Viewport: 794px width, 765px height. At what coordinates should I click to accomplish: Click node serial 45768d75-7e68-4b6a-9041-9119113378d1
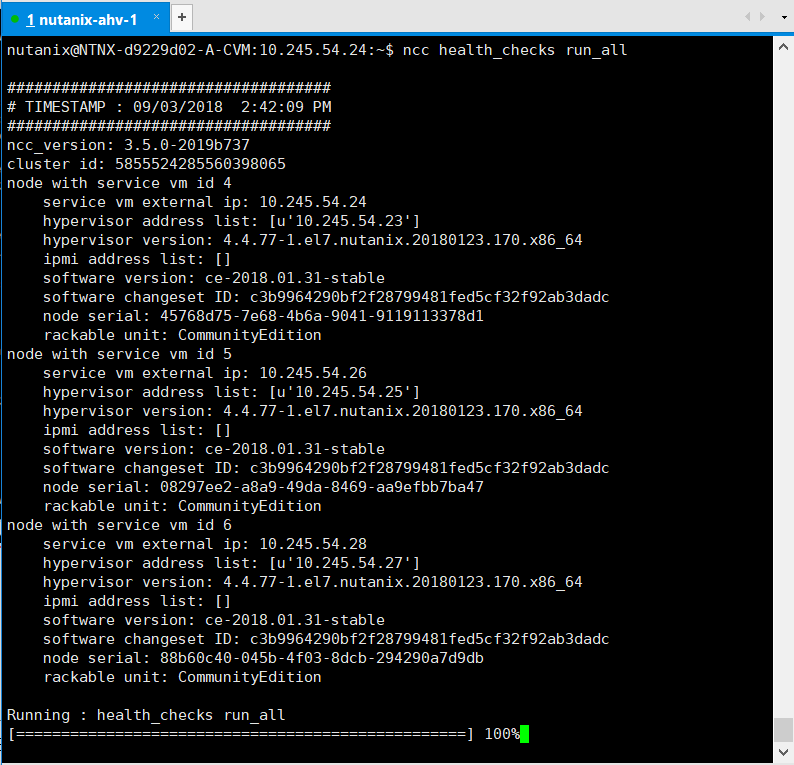click(263, 316)
